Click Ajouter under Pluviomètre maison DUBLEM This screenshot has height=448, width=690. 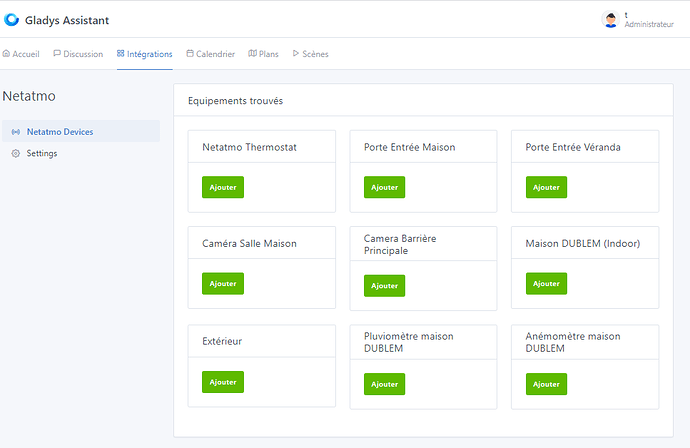(385, 384)
